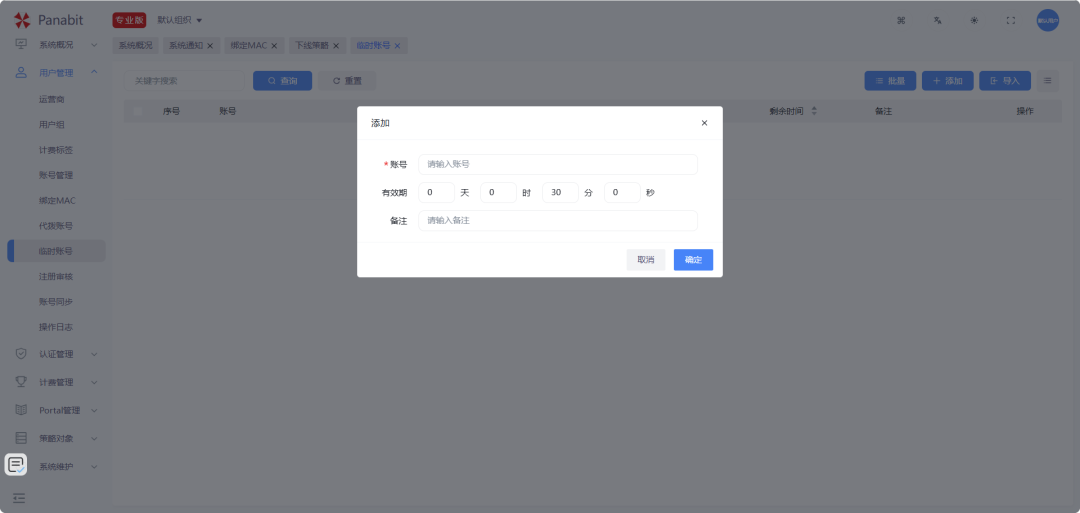The width and height of the screenshot is (1080, 513).
Task: Sort by 剩余时间 column arrows
Action: [814, 111]
